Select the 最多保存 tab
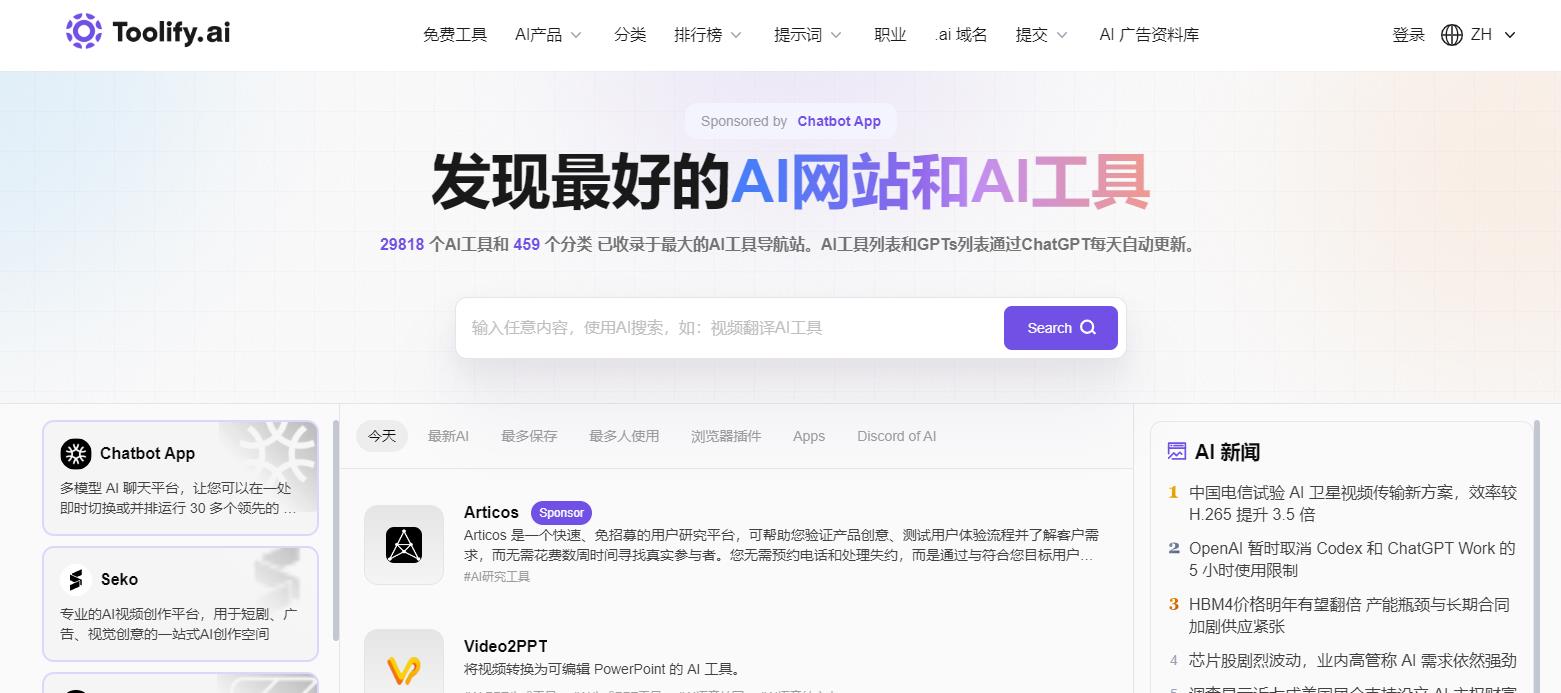This screenshot has width=1561, height=693. tap(529, 436)
